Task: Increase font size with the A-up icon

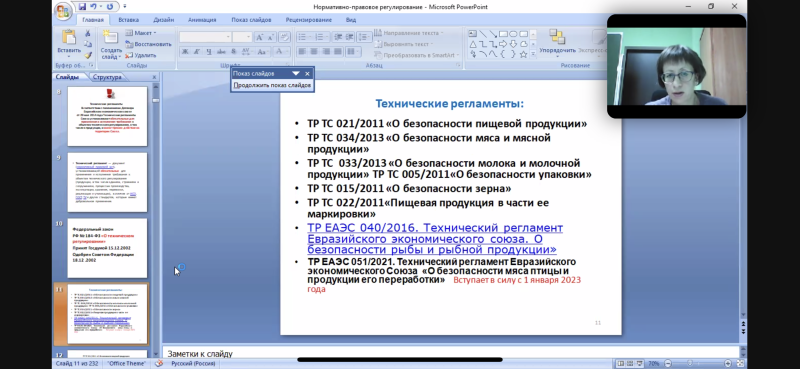Action: 259,37
